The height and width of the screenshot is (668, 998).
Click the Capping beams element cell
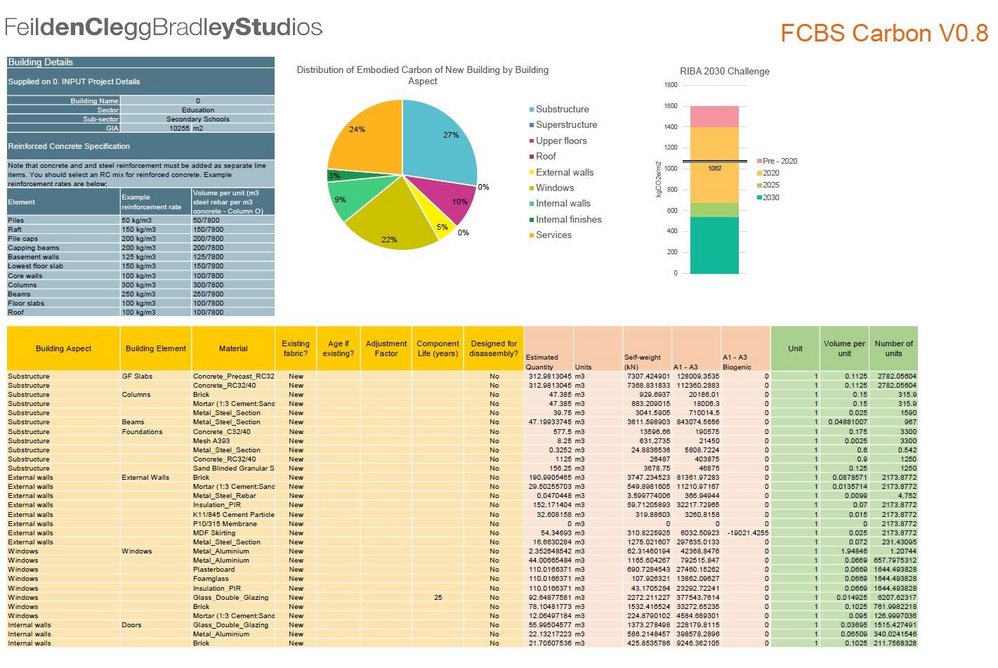[x=64, y=248]
